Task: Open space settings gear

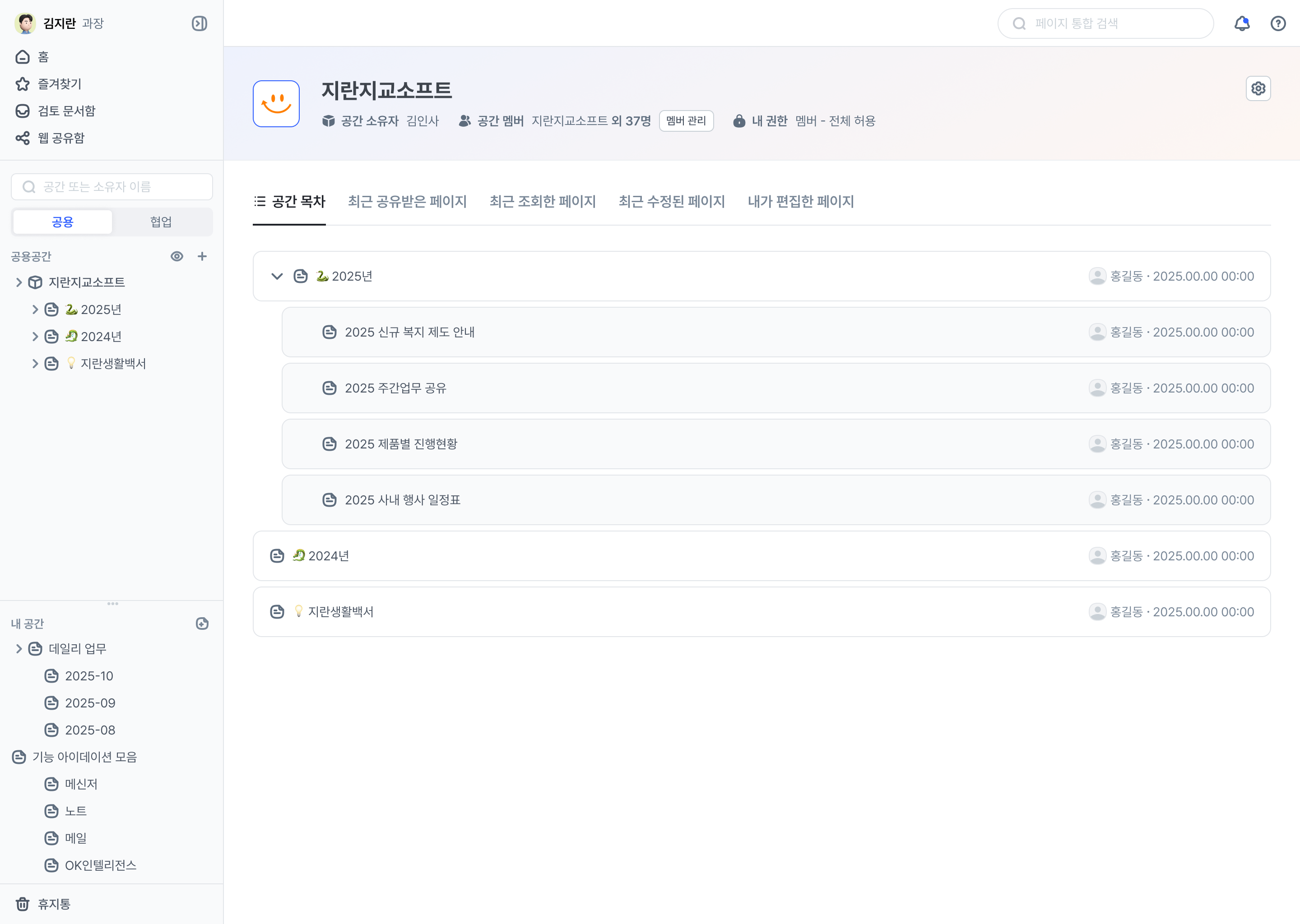Action: point(1258,89)
